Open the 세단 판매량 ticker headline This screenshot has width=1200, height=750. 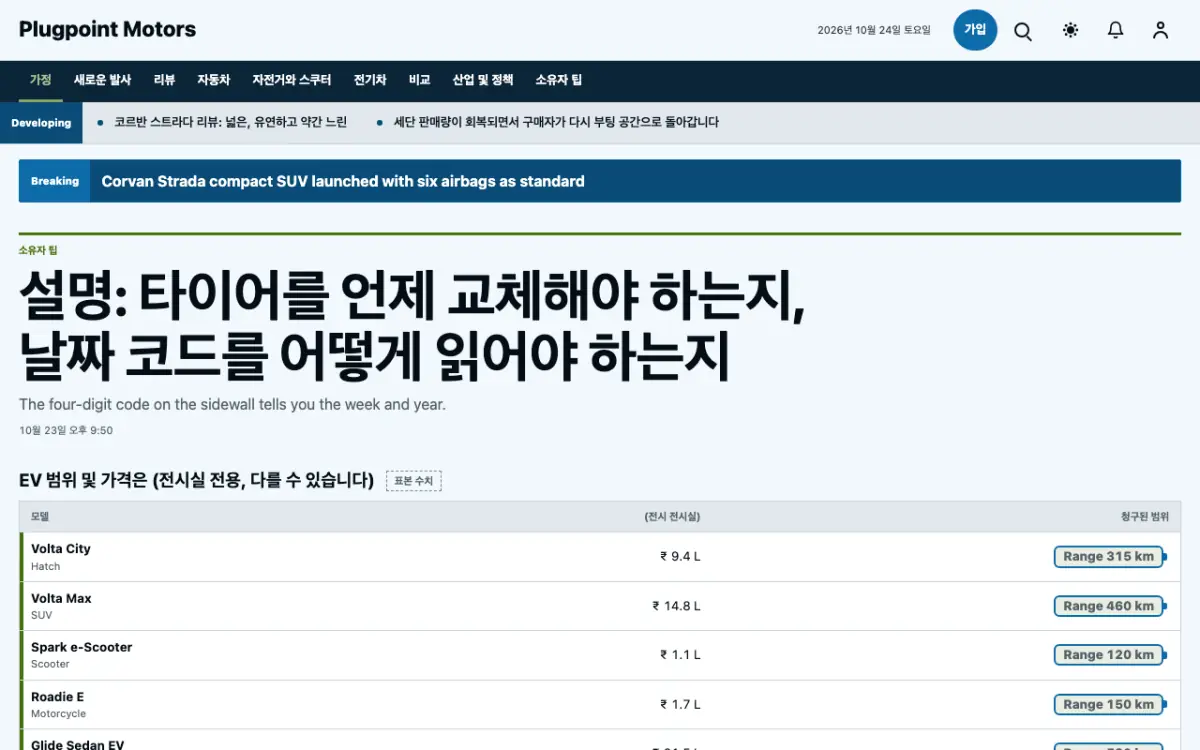tap(556, 122)
